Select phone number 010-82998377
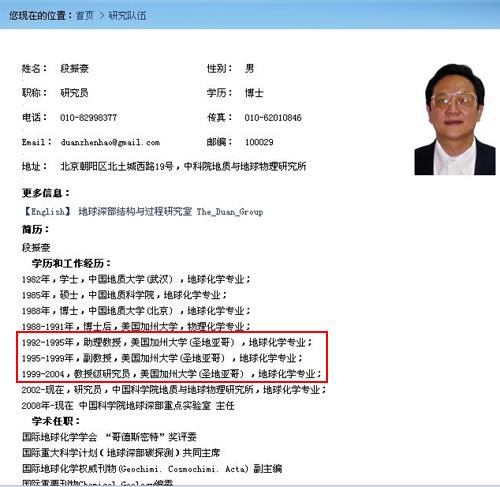 tap(88, 117)
